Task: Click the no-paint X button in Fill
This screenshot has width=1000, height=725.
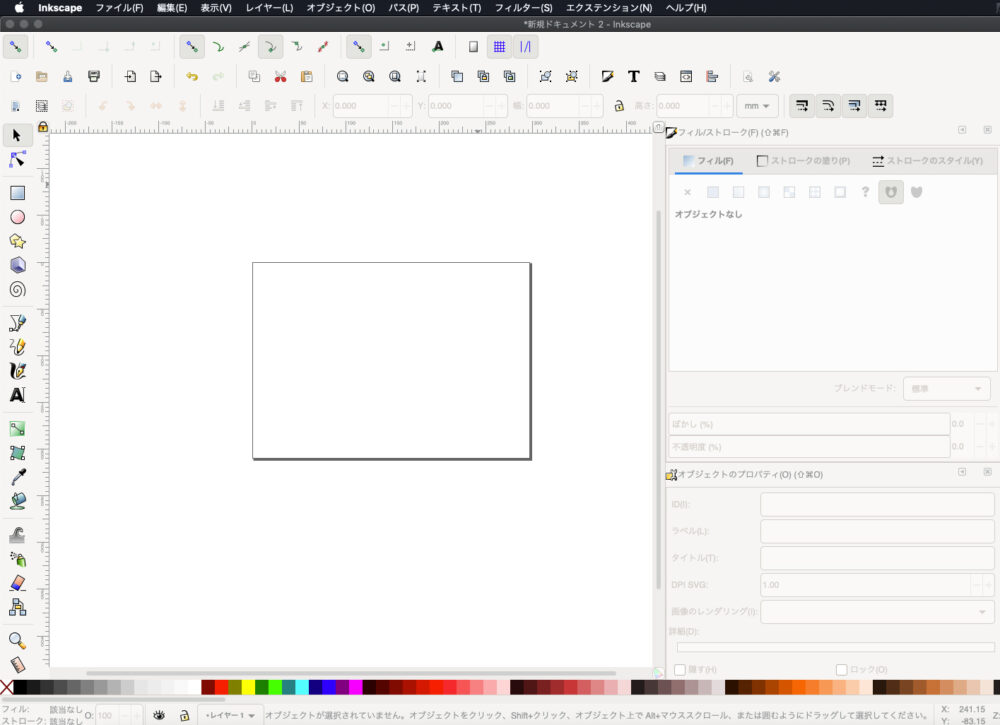Action: (687, 192)
